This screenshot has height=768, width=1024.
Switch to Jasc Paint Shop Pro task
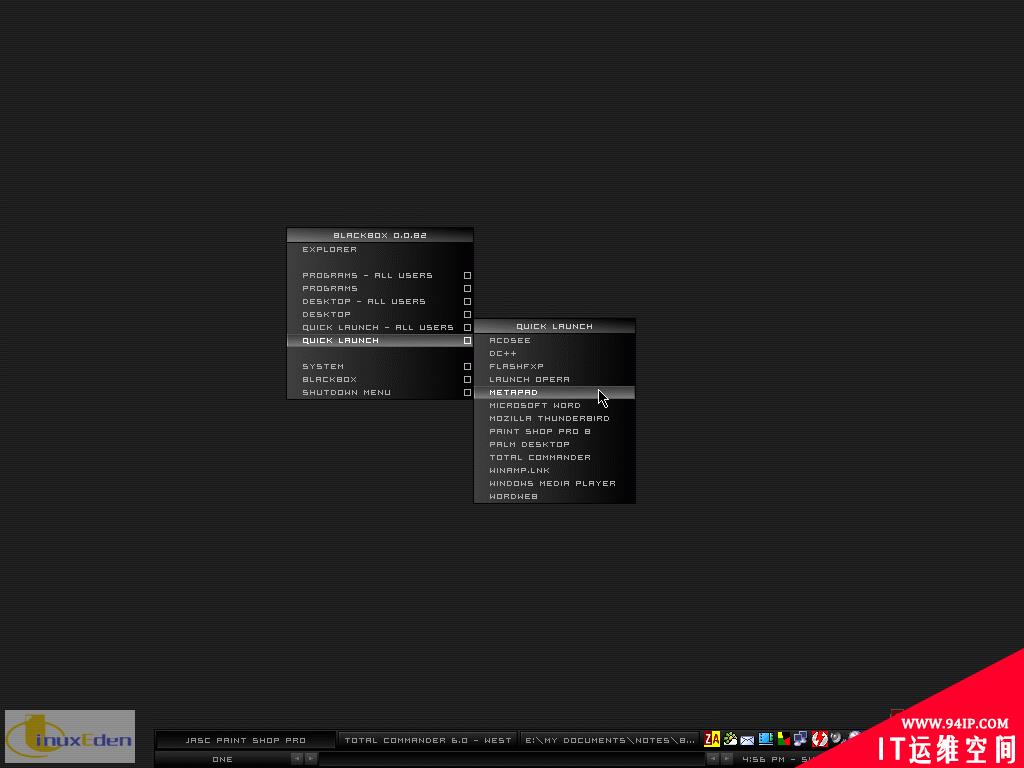(246, 740)
